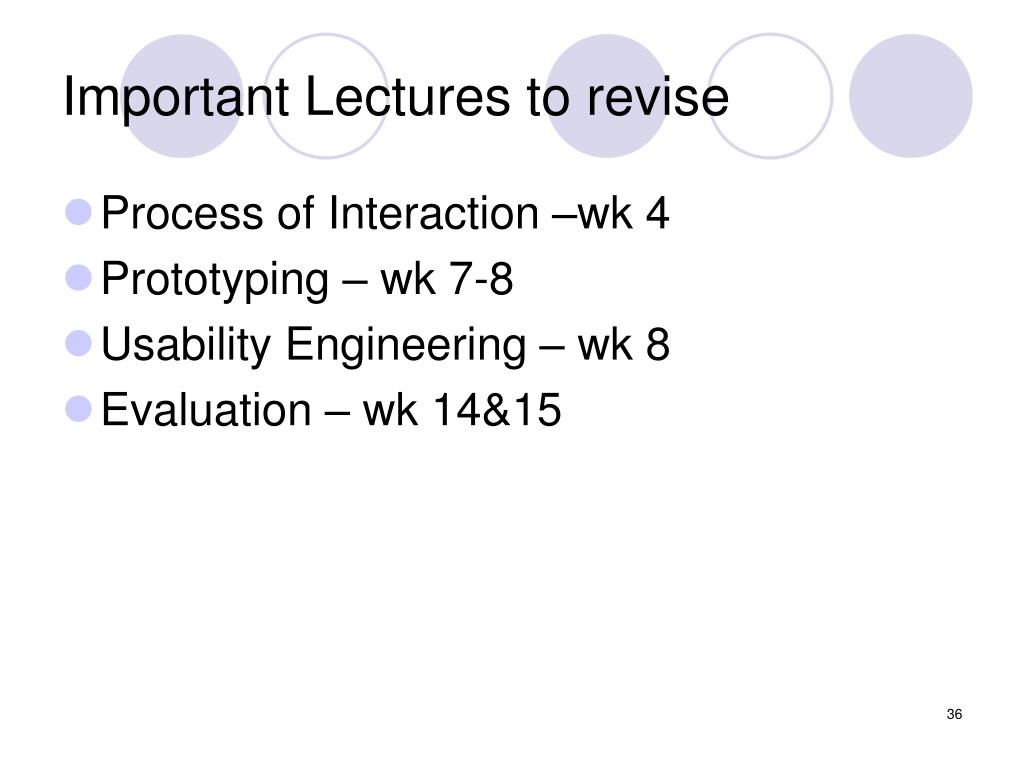Click the first outlined circle in header
The width and height of the screenshot is (1024, 768).
326,96
